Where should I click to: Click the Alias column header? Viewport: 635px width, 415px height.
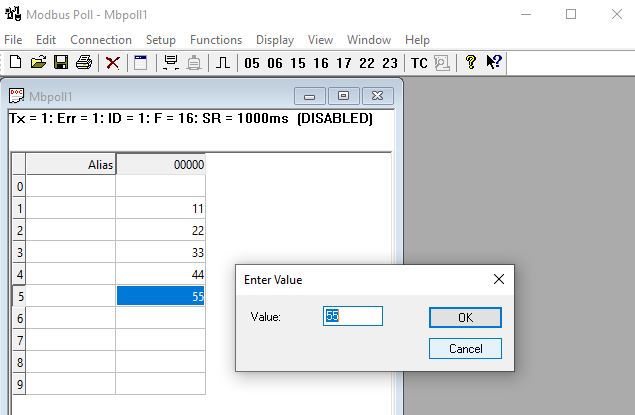coord(71,164)
